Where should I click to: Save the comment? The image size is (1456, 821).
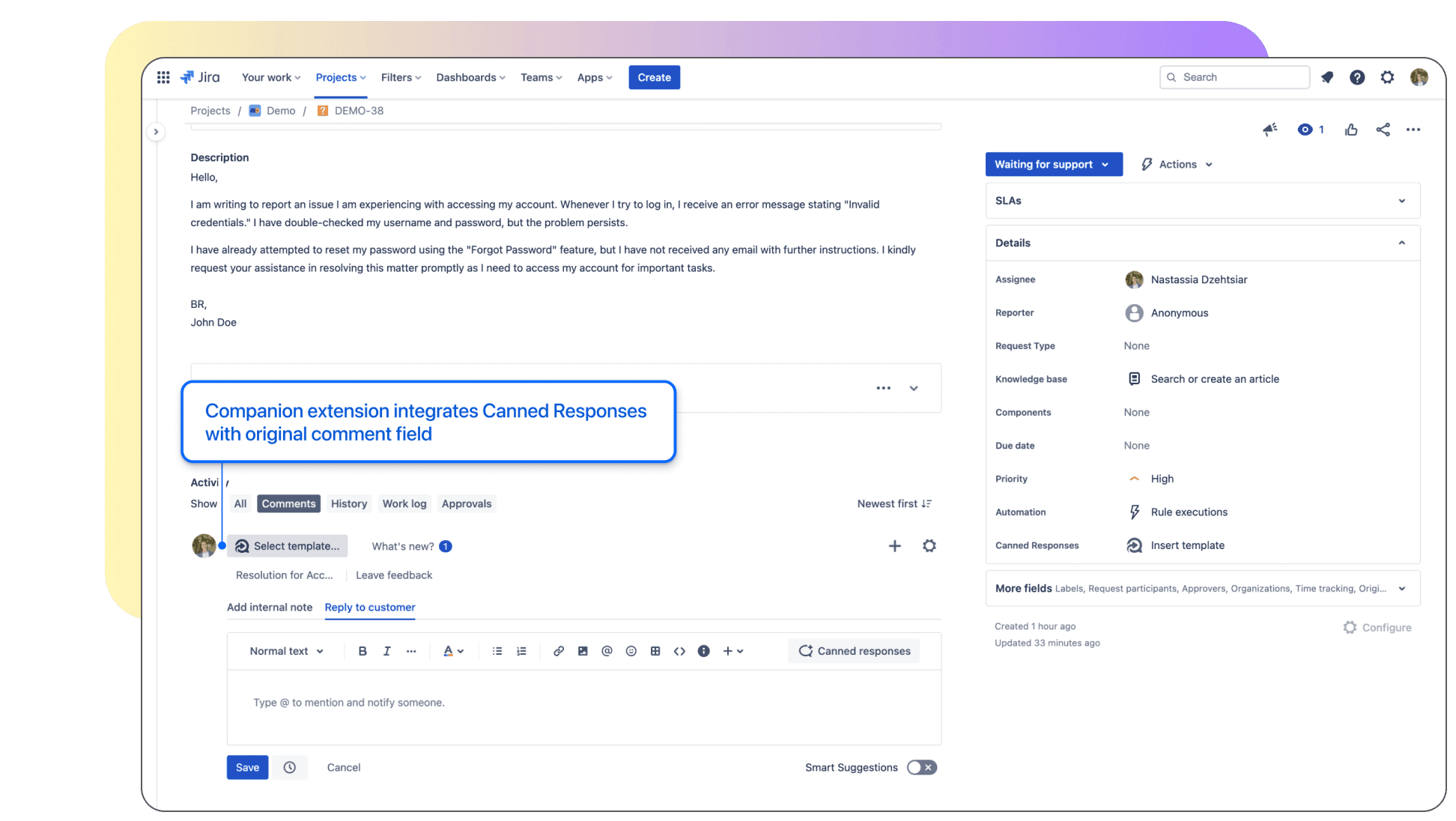[247, 767]
